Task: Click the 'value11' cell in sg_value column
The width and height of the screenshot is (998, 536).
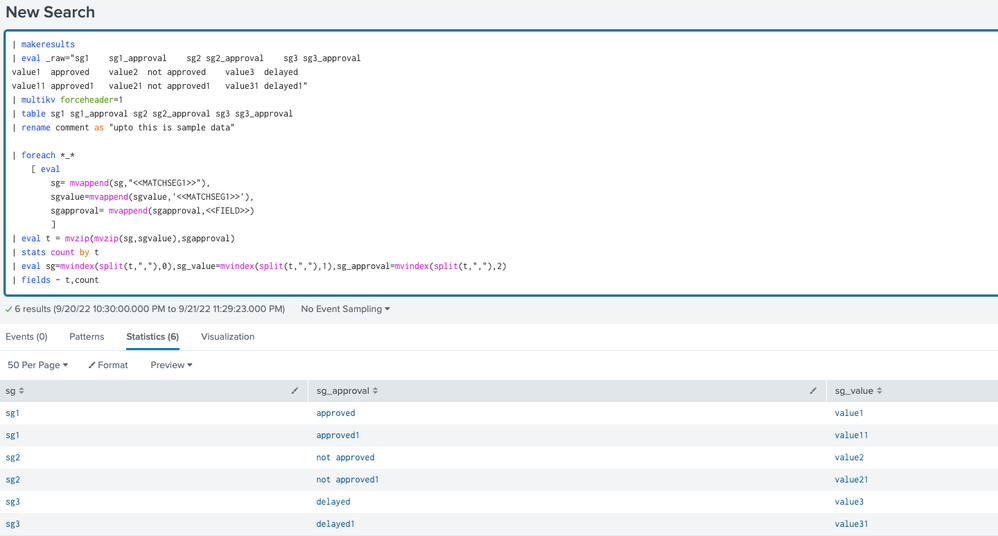Action: coord(851,436)
